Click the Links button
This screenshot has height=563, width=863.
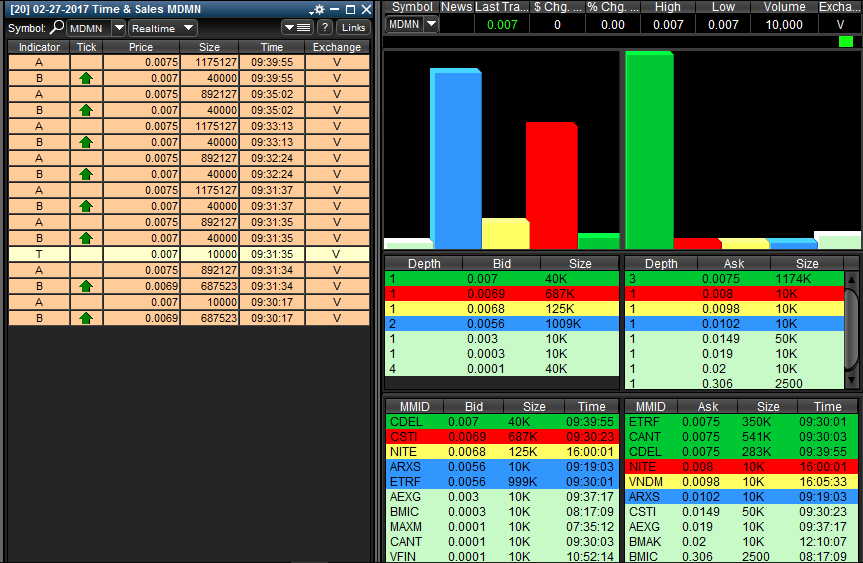353,28
